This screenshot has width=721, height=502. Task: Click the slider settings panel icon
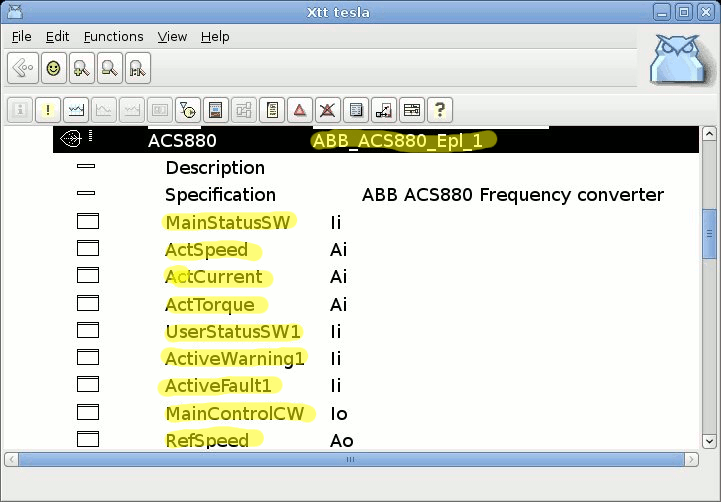[412, 110]
